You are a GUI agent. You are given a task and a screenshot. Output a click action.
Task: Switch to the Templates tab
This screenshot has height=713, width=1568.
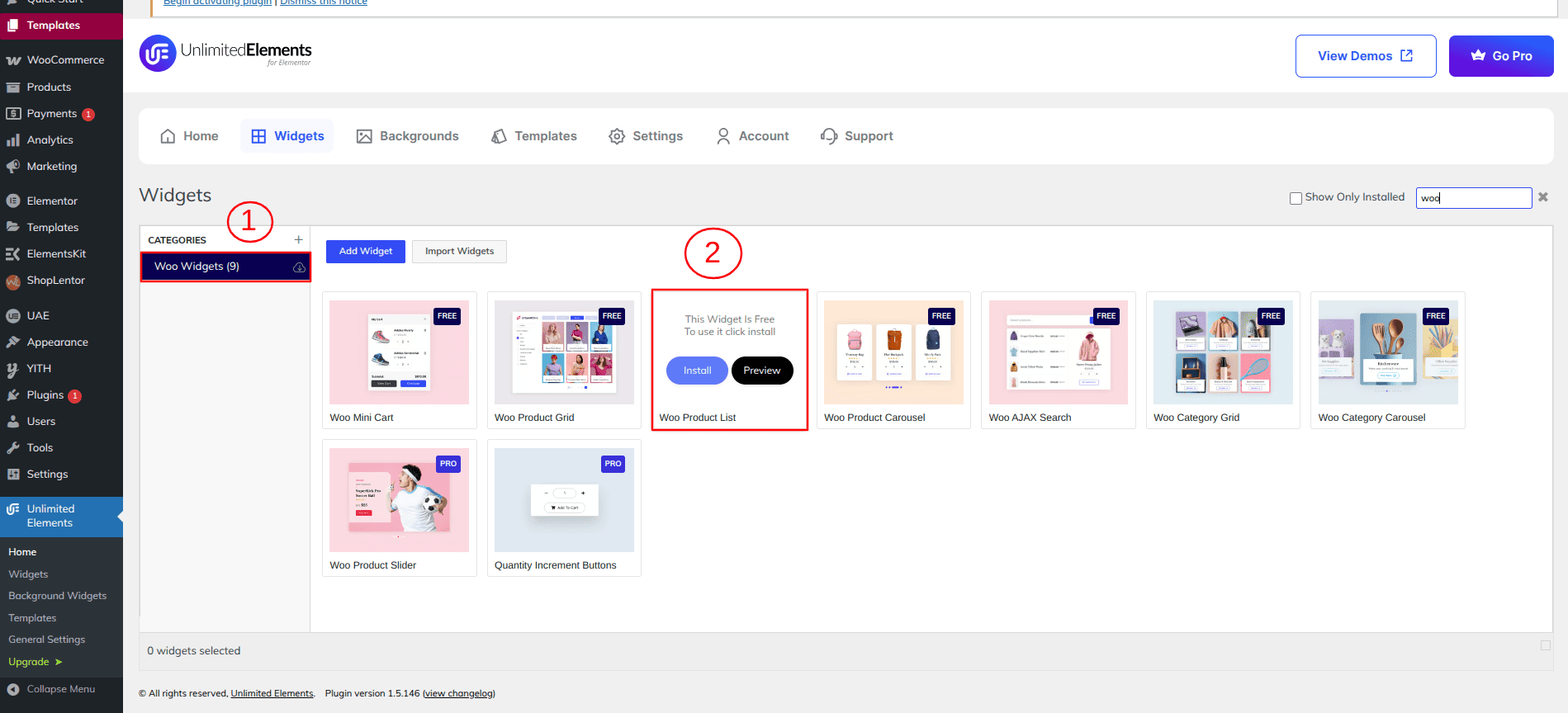[x=534, y=136]
